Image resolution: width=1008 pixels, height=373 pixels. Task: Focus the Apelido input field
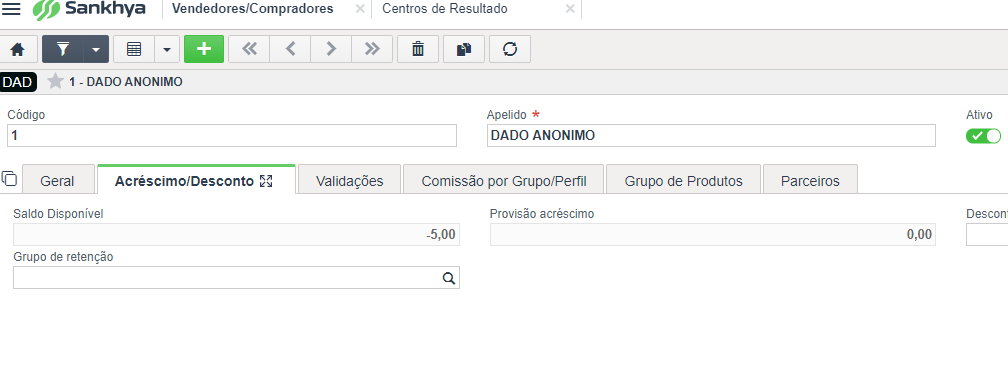click(711, 136)
